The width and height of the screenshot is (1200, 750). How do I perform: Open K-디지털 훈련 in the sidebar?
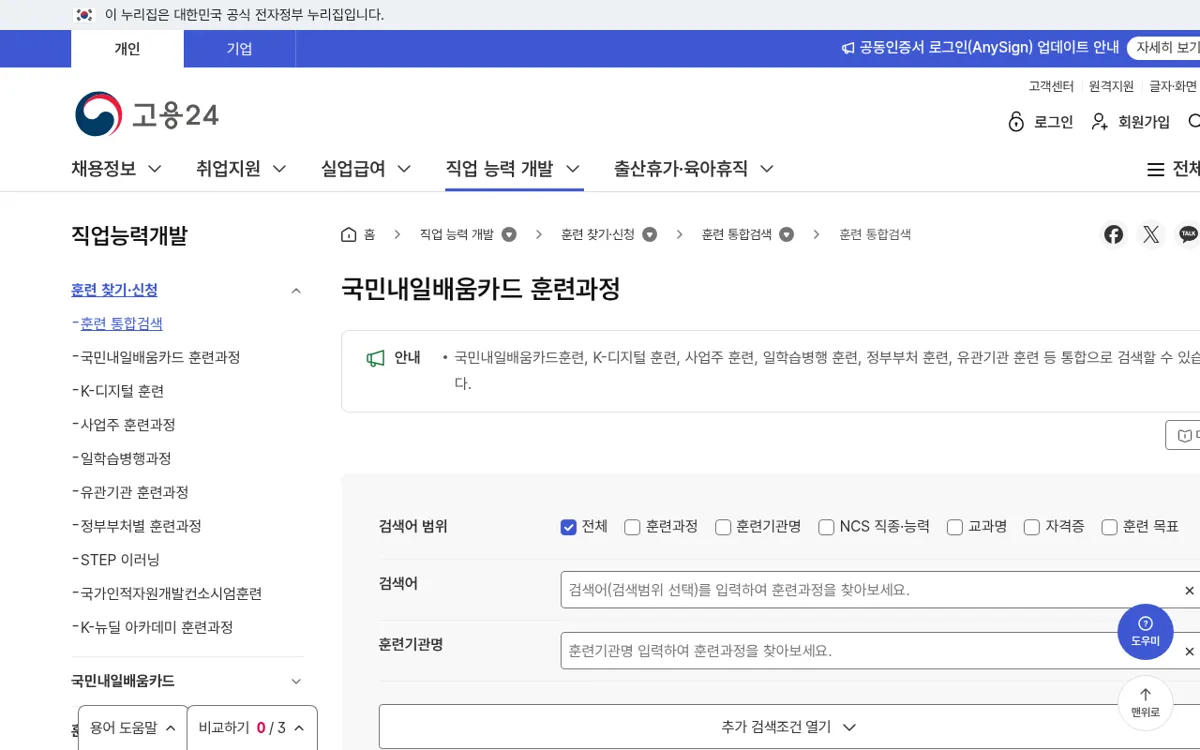(x=122, y=391)
